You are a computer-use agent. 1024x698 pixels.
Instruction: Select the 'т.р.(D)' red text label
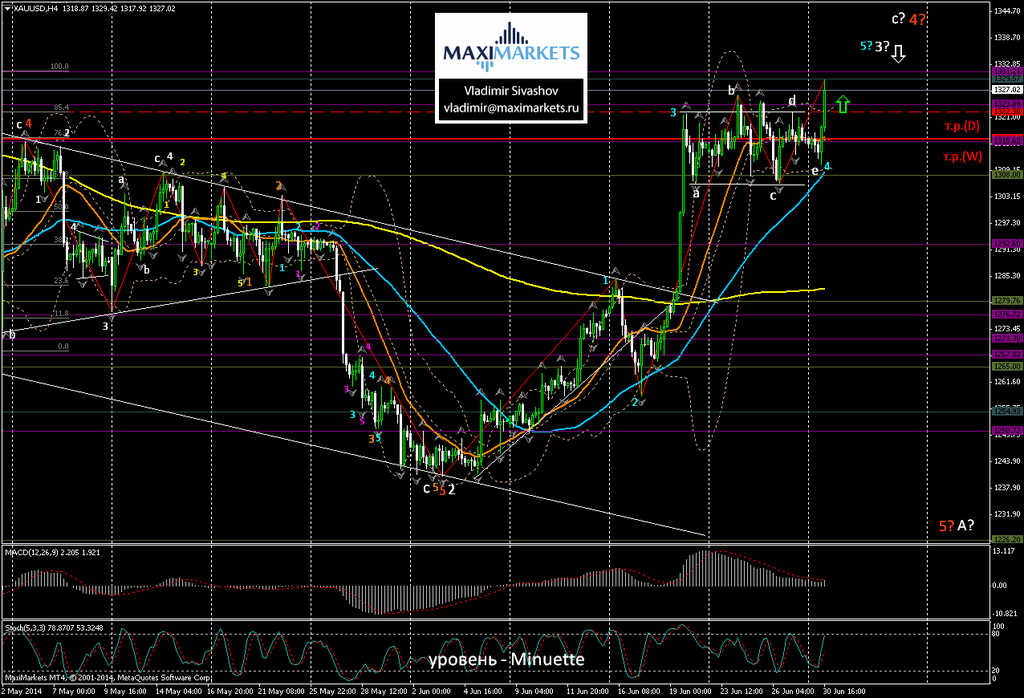click(x=962, y=126)
